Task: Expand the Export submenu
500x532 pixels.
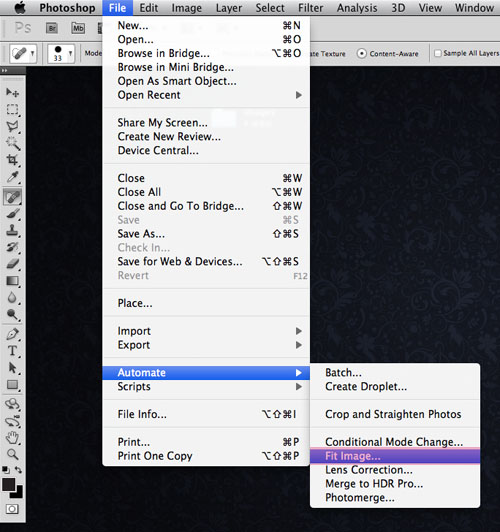Action: (206, 345)
